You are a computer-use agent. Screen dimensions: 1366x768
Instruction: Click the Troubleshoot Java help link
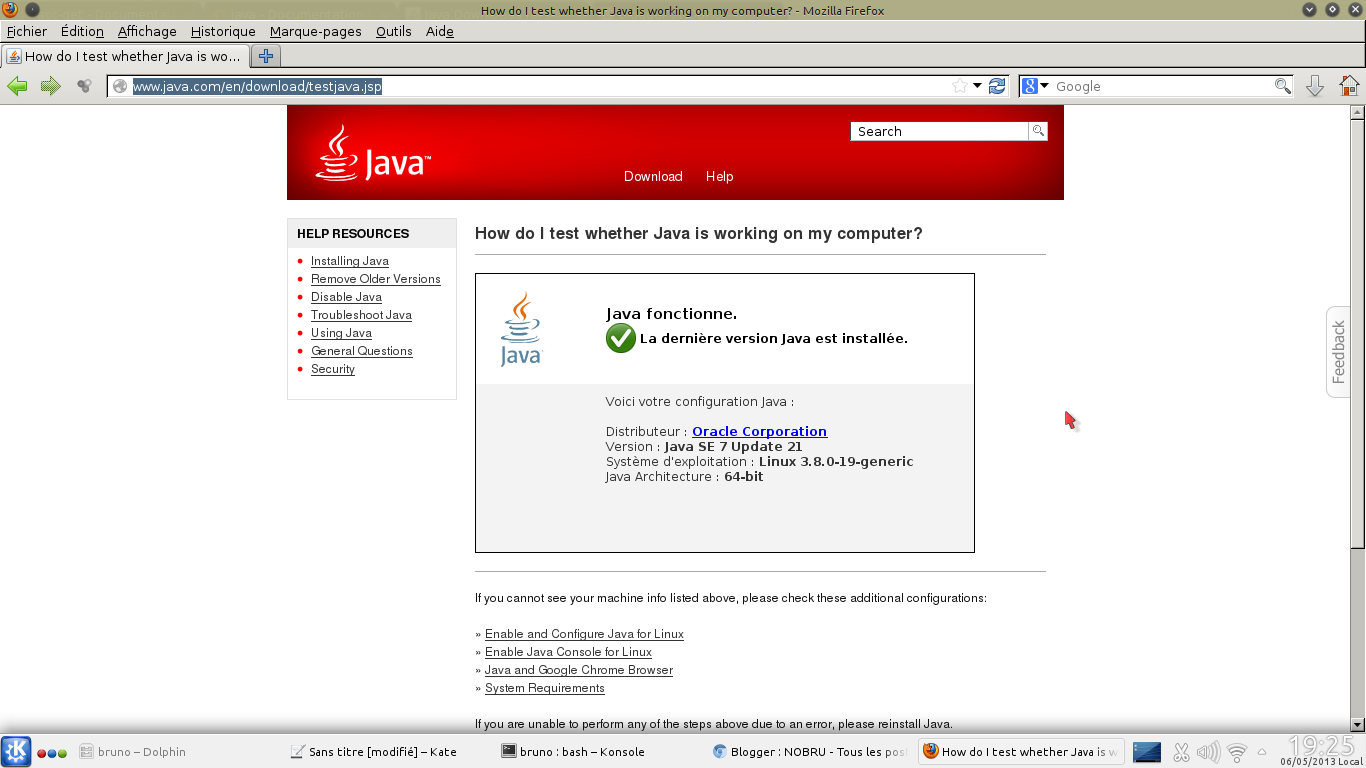361,315
